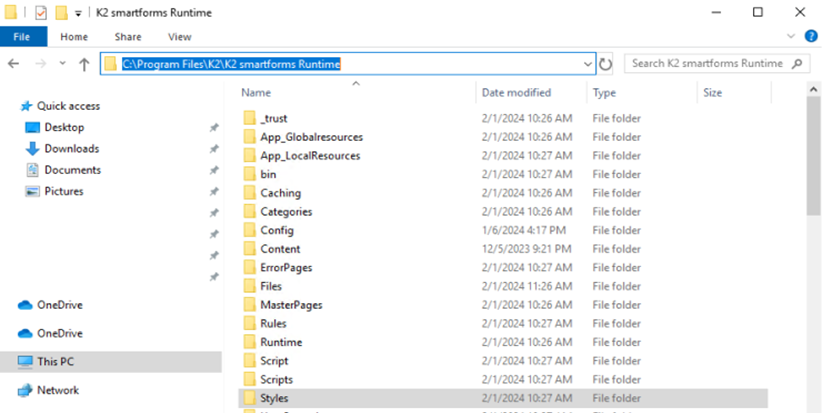Select the Script folder icon

coord(250,361)
